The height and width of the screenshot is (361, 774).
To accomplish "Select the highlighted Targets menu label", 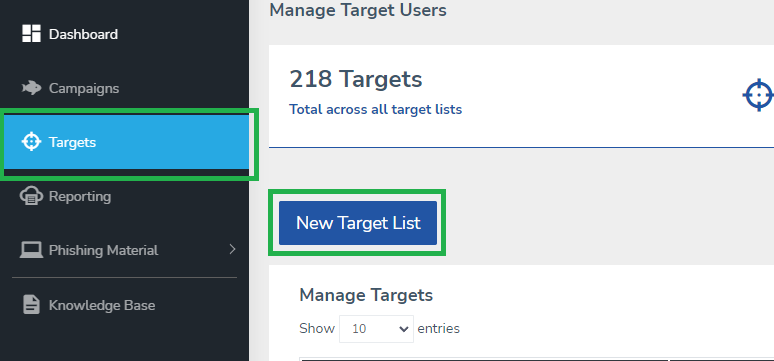I will click(x=72, y=142).
